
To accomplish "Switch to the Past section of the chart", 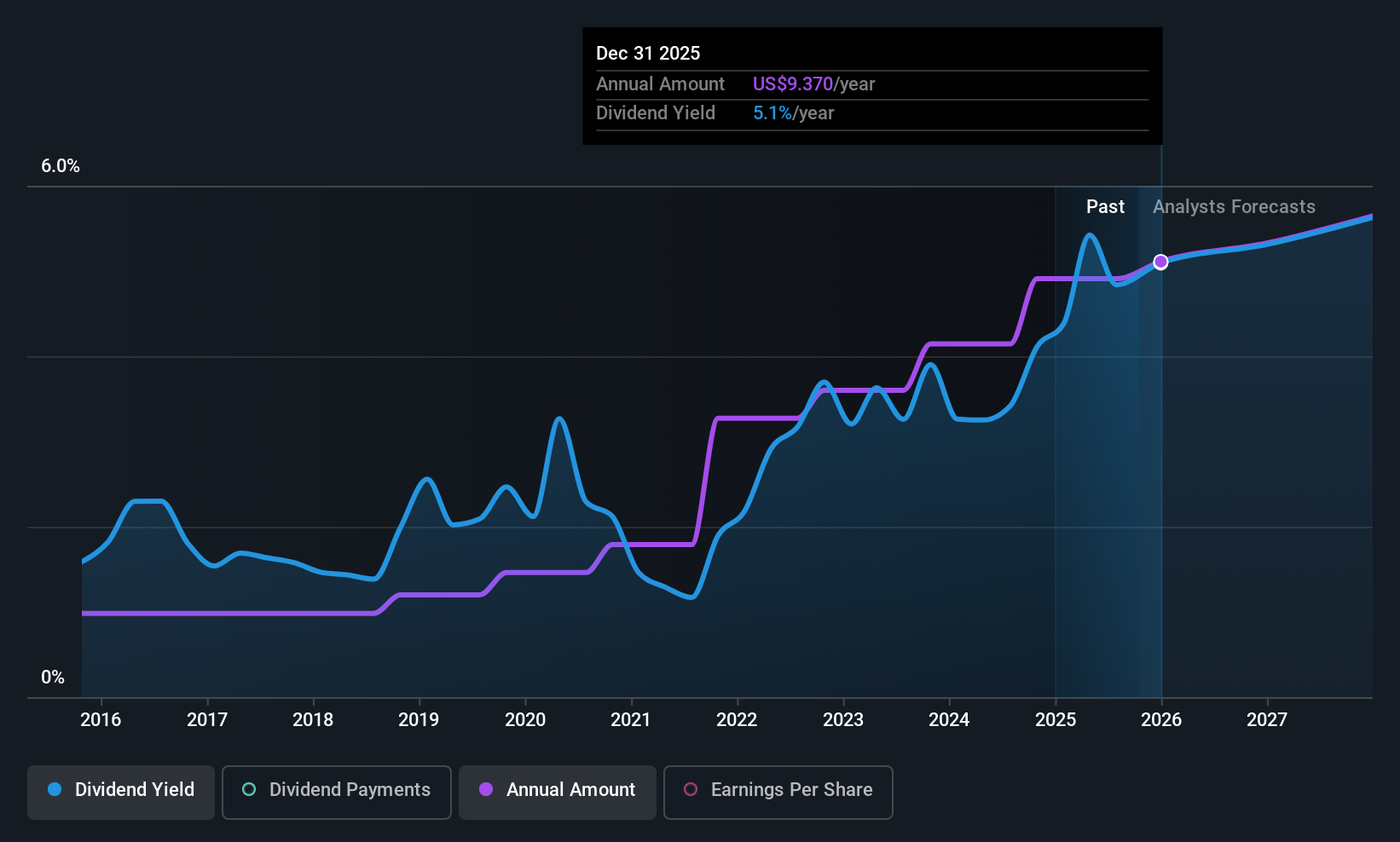I will pos(1105,206).
